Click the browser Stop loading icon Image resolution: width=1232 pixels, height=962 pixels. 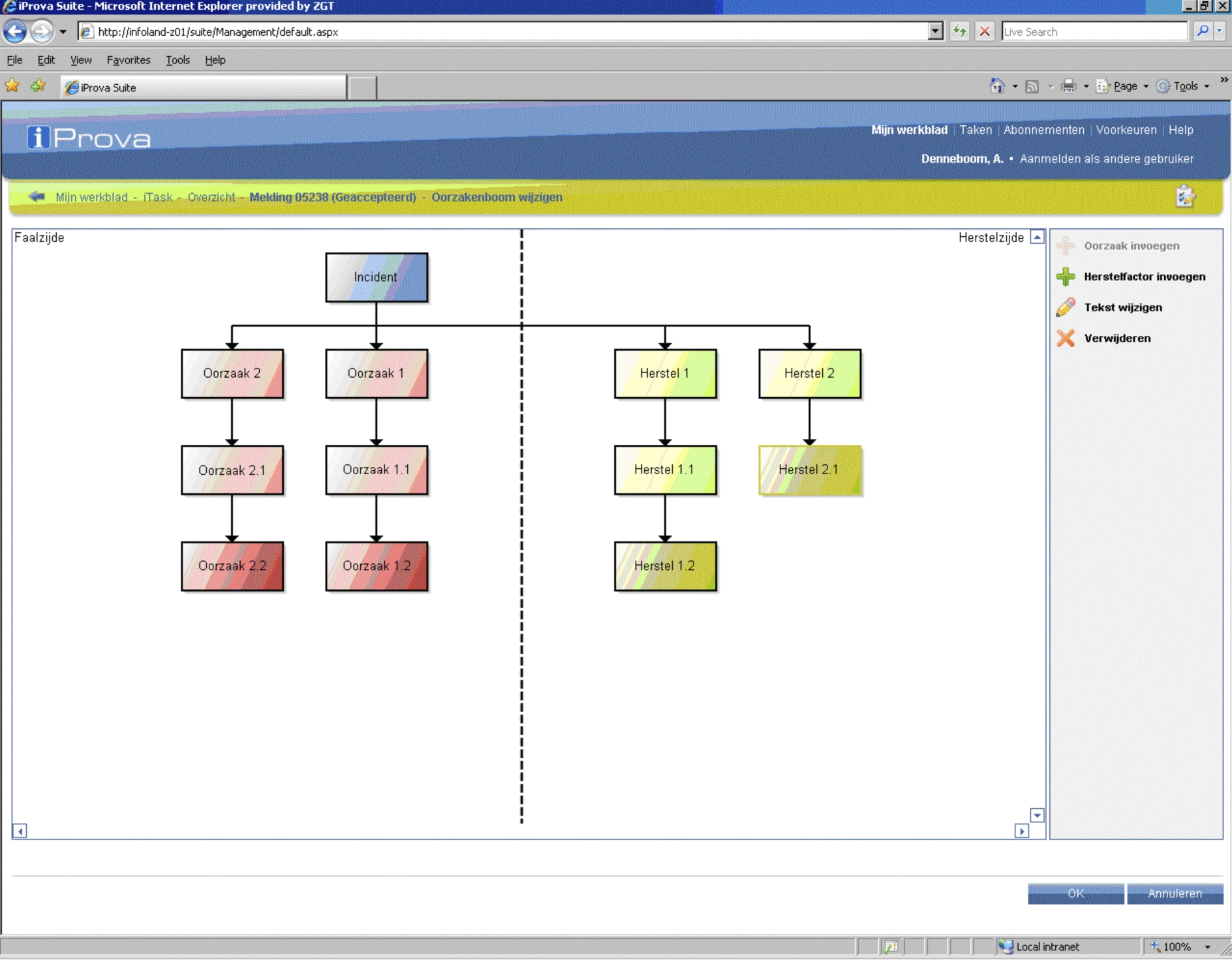pos(985,31)
